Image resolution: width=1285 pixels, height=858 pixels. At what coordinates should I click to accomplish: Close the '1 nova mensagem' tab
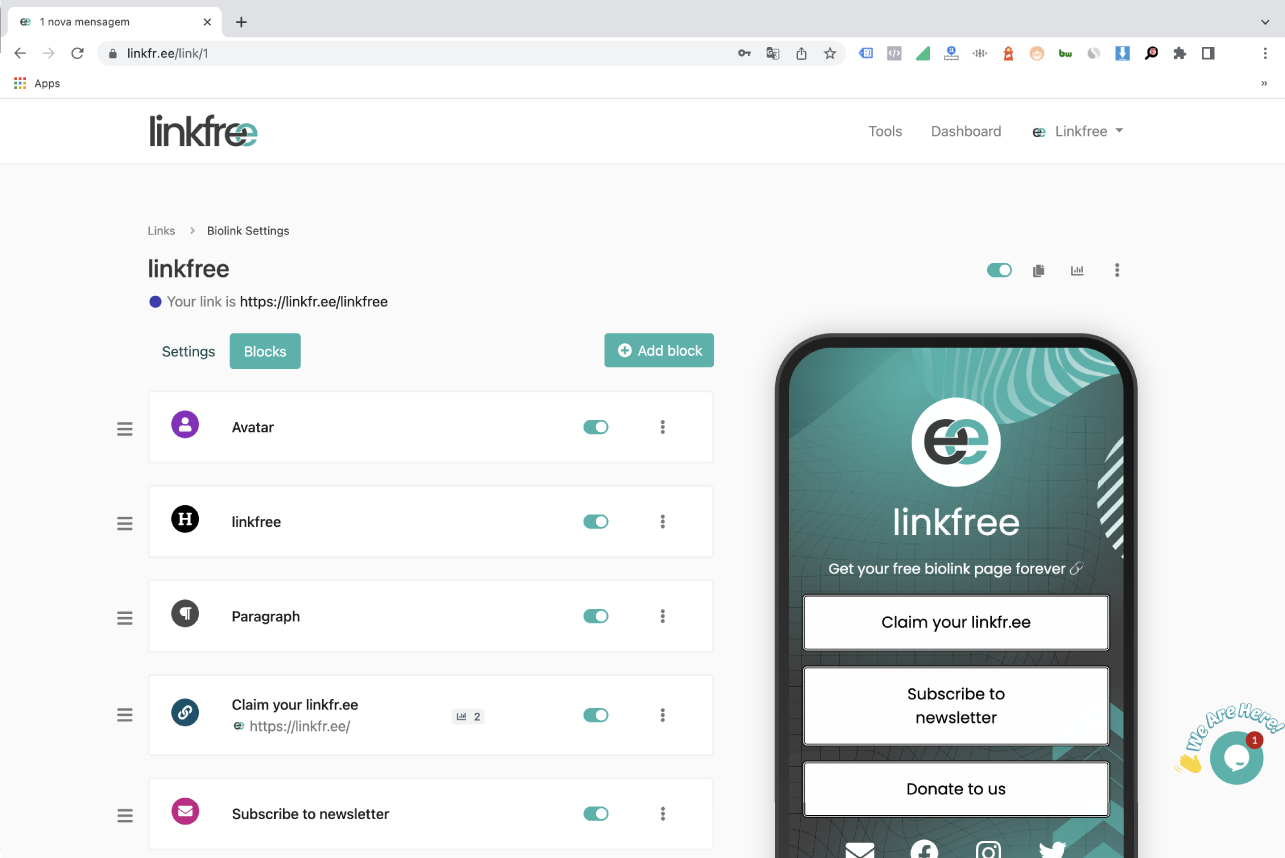[207, 22]
